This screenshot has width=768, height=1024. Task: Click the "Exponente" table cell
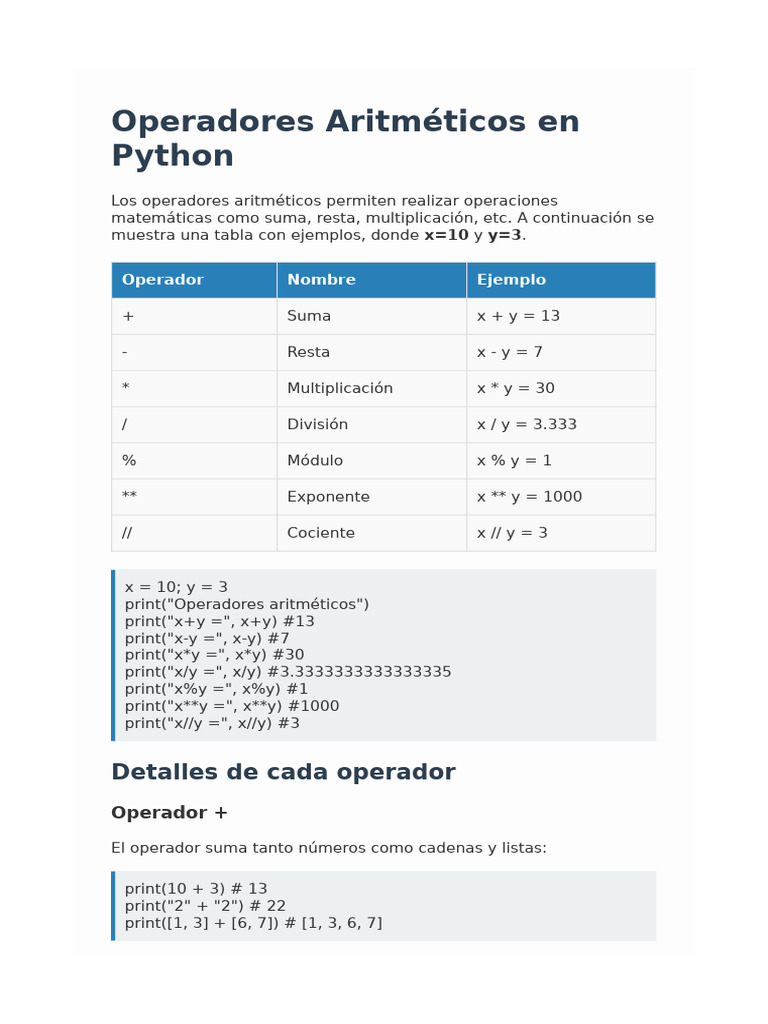(x=328, y=497)
